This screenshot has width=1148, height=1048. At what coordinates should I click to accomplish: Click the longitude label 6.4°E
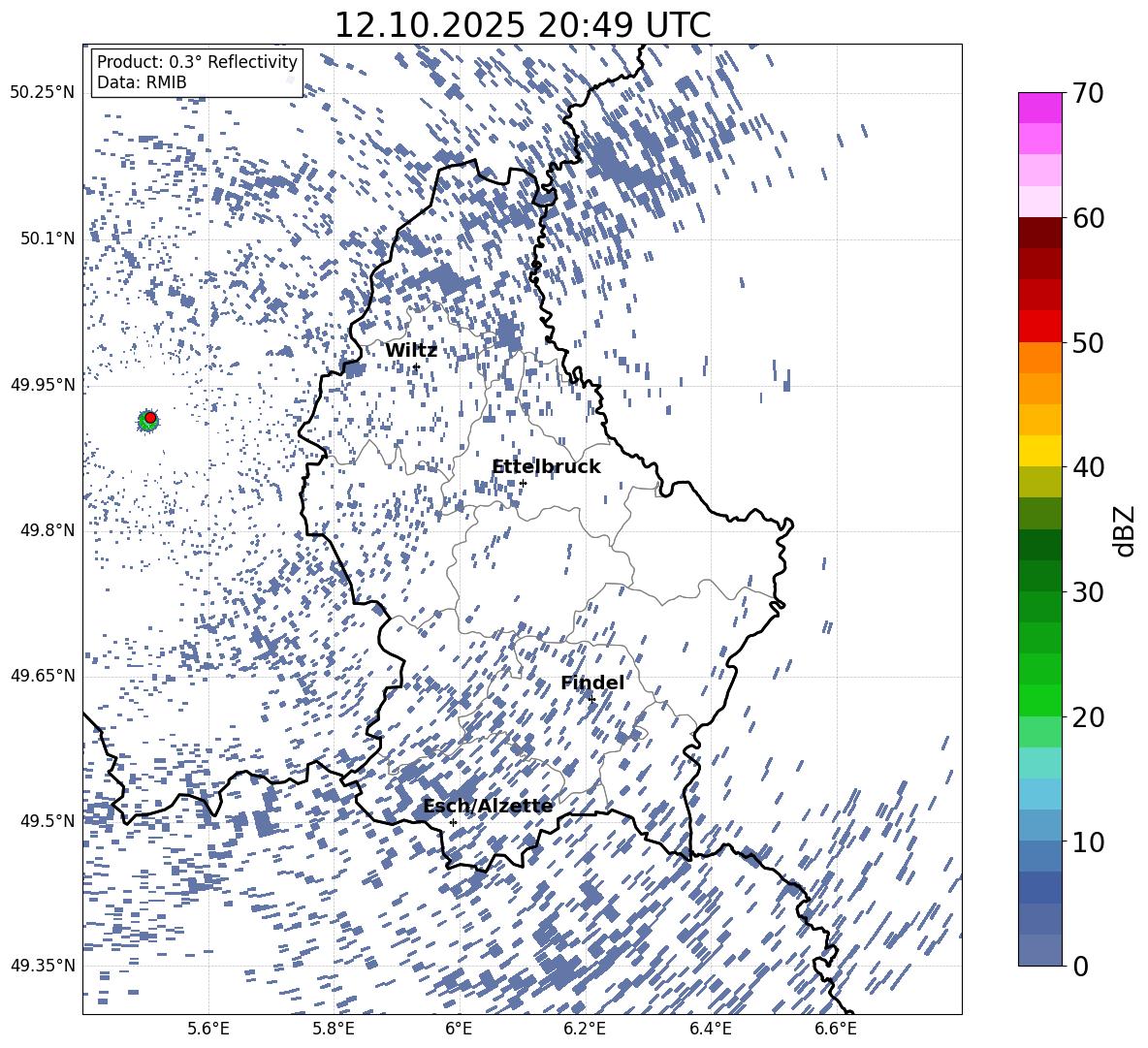710,1029
